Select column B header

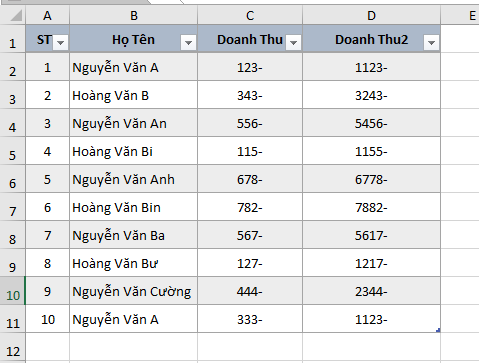tap(134, 15)
